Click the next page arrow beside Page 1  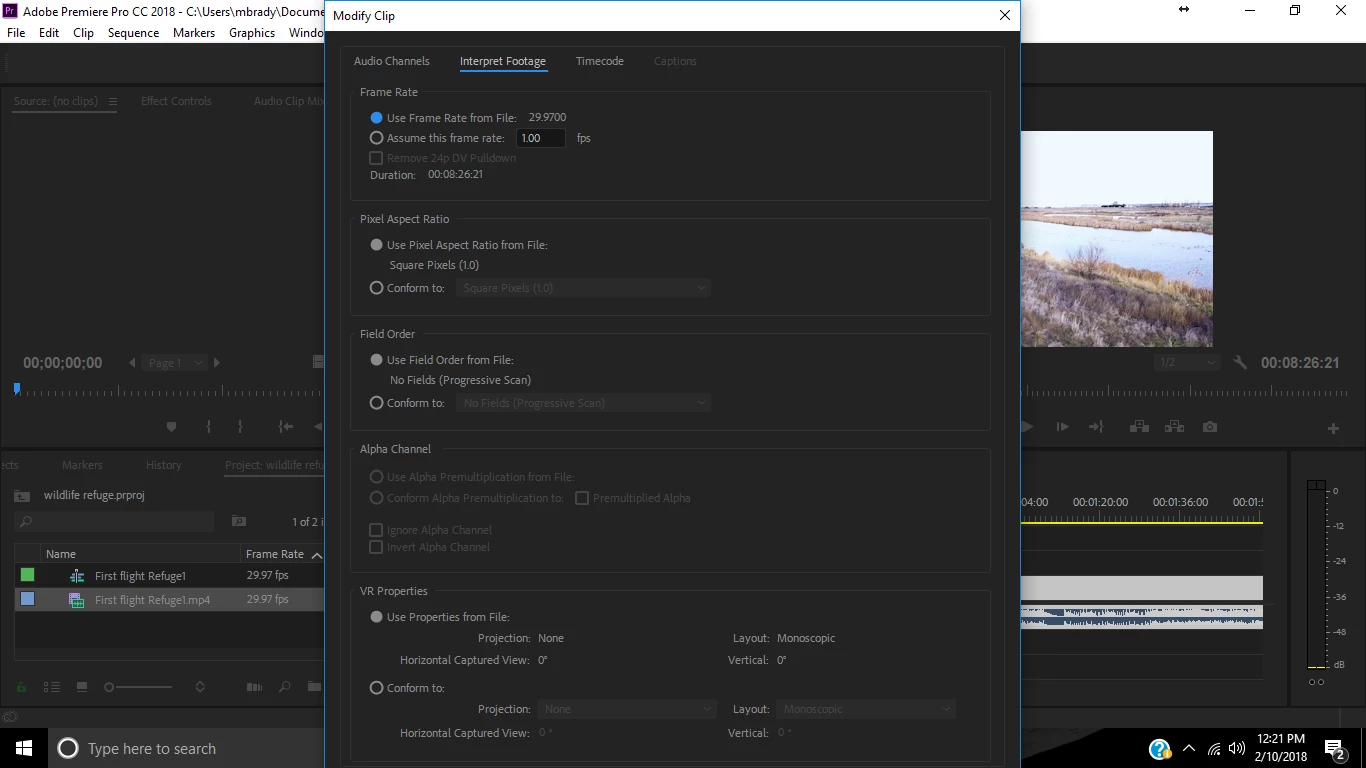click(217, 363)
